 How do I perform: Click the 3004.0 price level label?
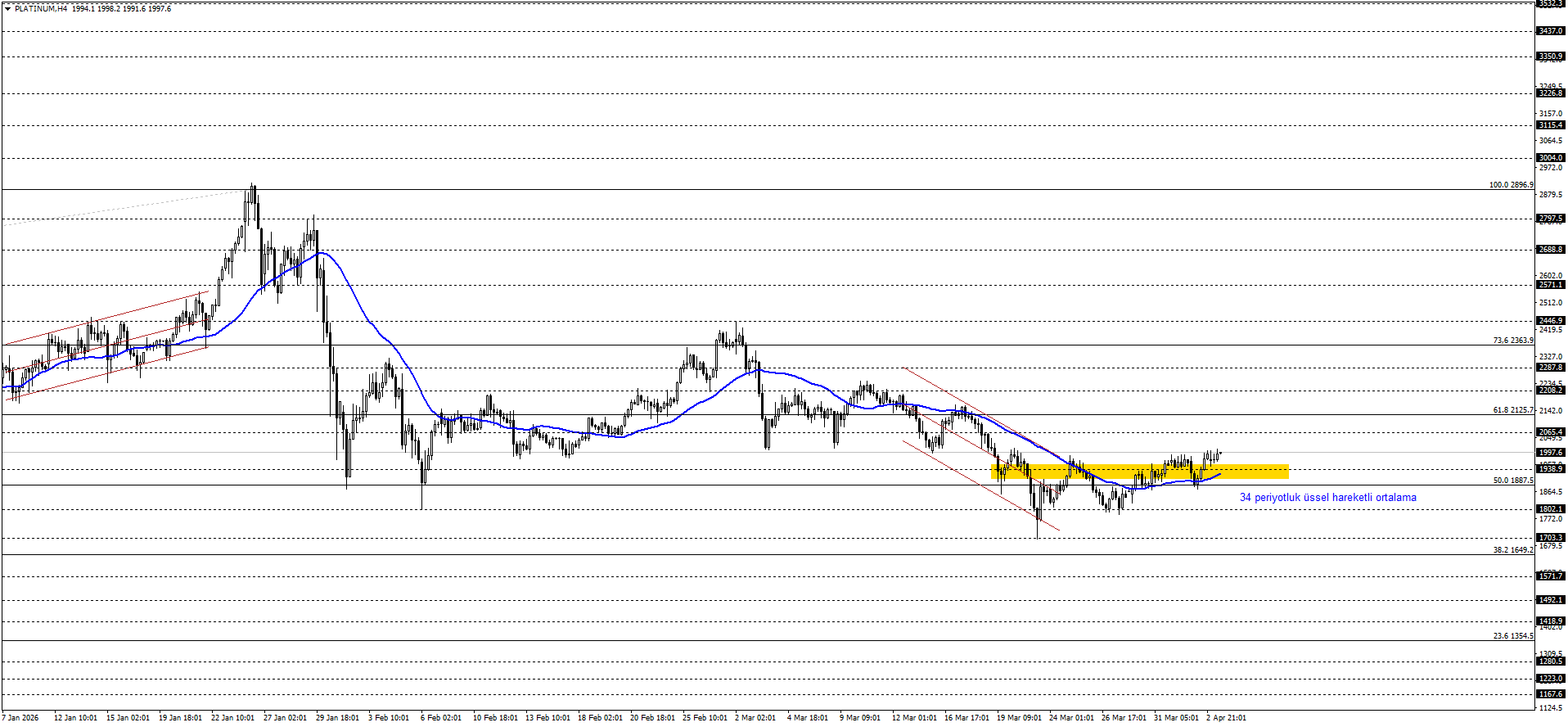1551,158
